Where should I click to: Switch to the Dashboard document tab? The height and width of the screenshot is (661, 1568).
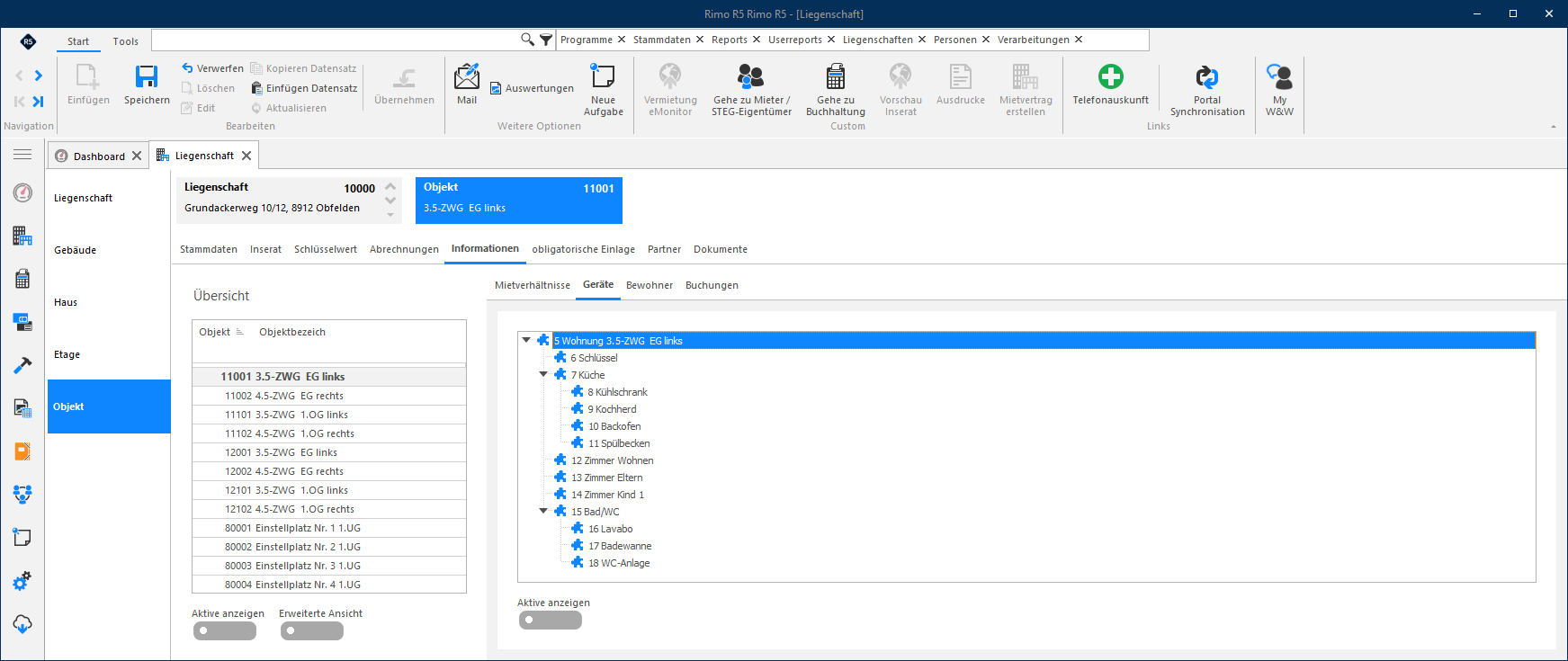[x=99, y=156]
